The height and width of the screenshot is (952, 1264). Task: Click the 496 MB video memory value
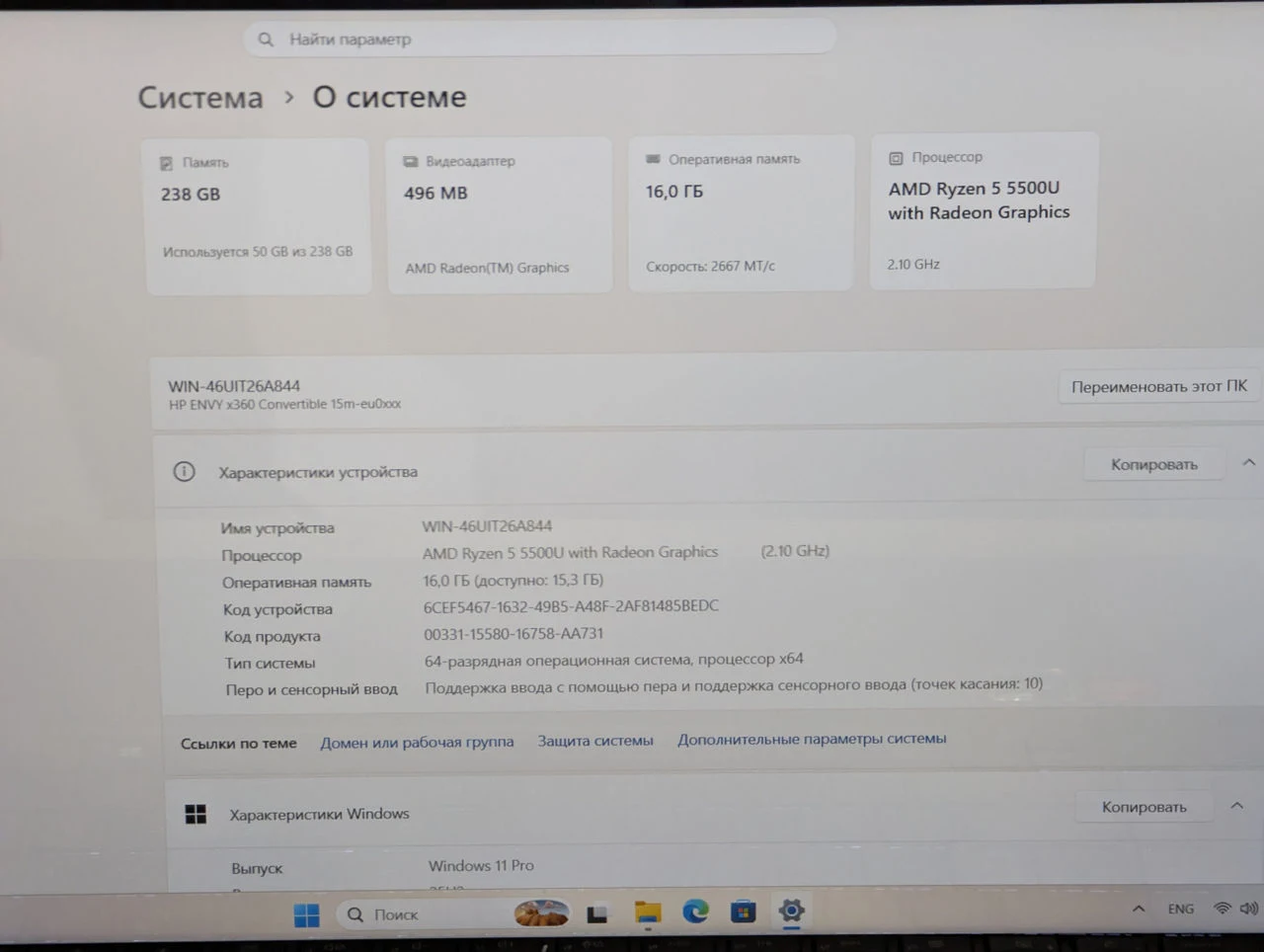point(435,193)
